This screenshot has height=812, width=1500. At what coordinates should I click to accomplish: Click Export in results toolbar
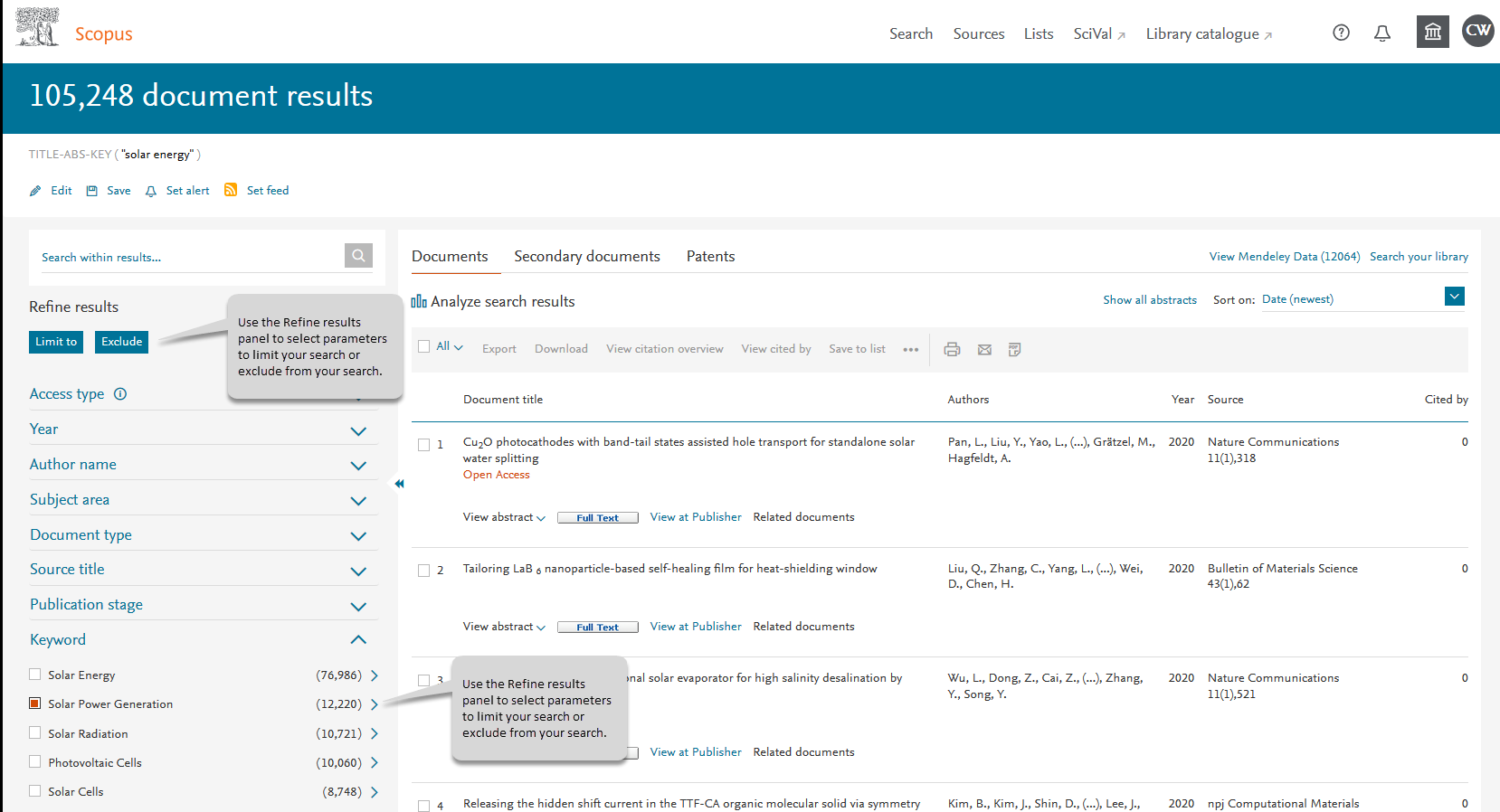499,349
